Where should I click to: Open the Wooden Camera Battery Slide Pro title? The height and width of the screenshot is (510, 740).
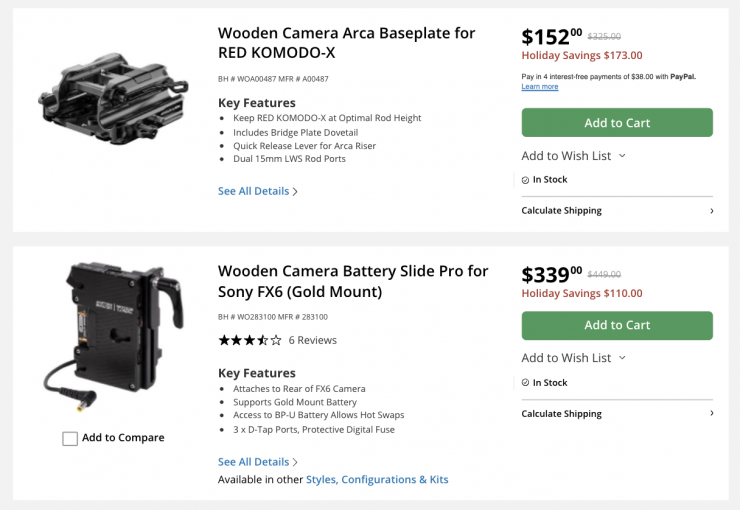coord(352,281)
